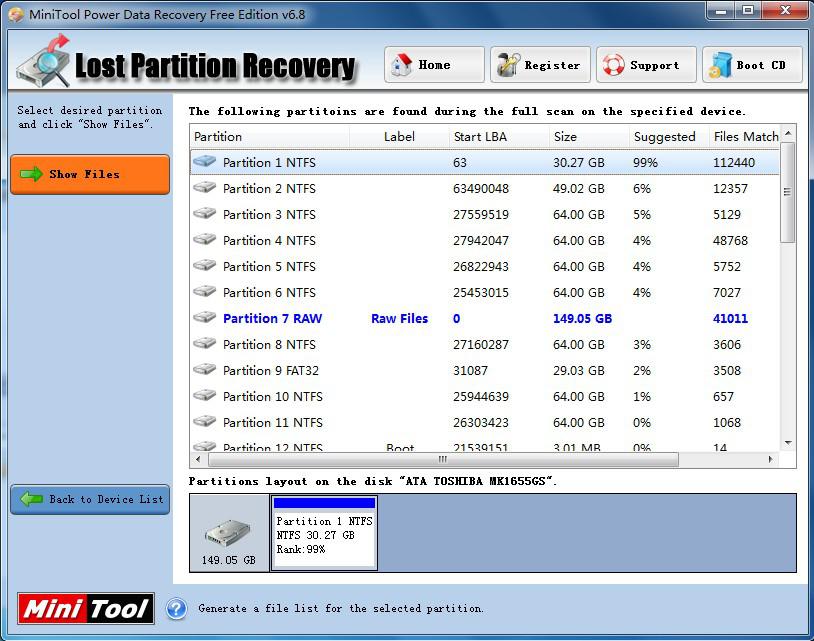Sort by Files Match column header

(744, 137)
